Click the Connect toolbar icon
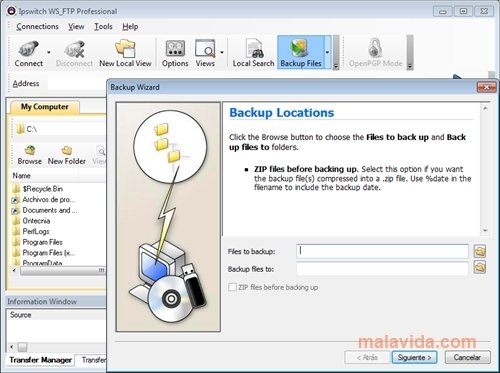 point(29,53)
